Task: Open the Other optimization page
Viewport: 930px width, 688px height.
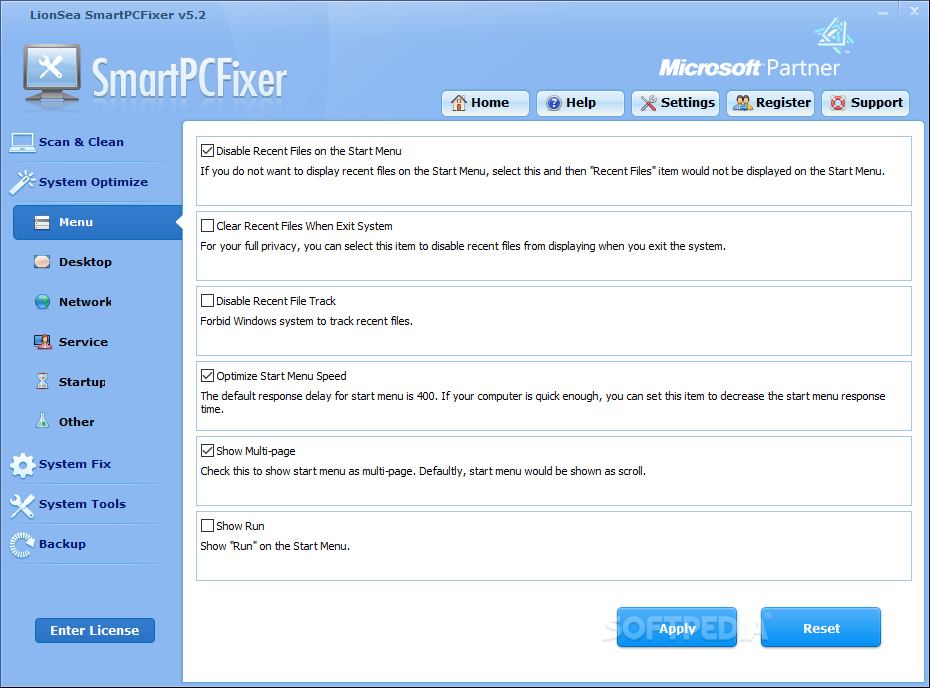Action: point(77,422)
